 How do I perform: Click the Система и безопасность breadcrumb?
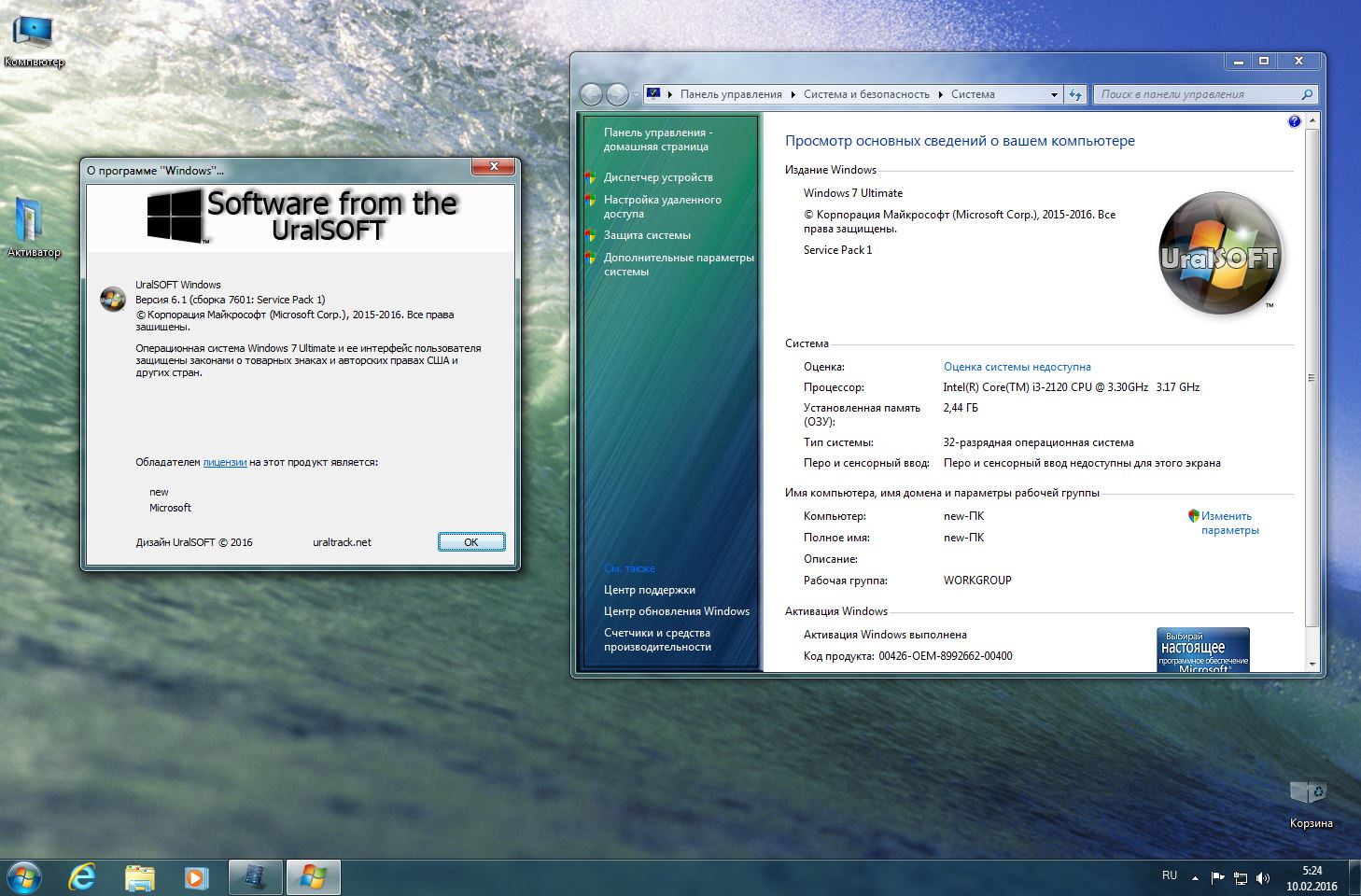tap(866, 94)
